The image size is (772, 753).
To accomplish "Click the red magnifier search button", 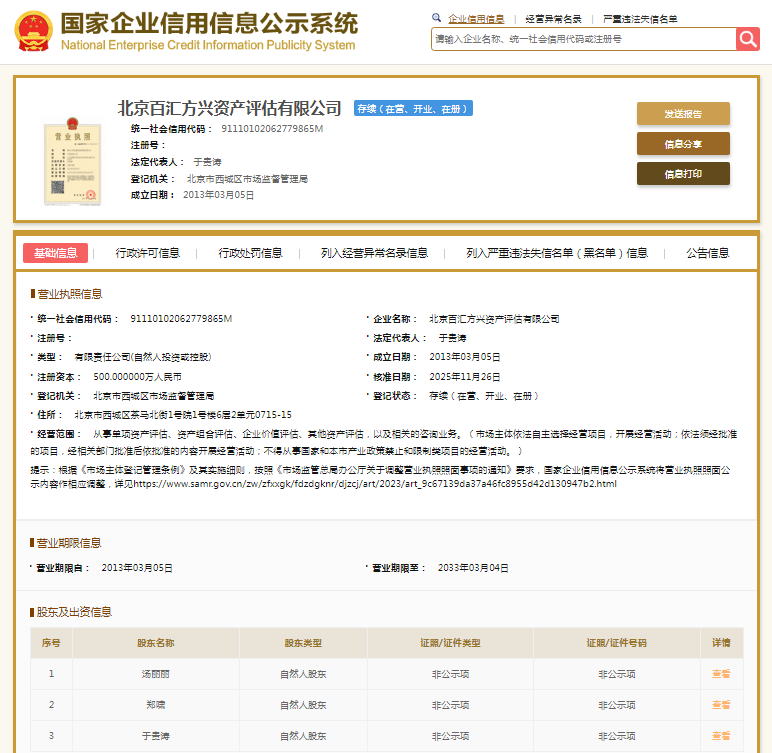I will (748, 39).
